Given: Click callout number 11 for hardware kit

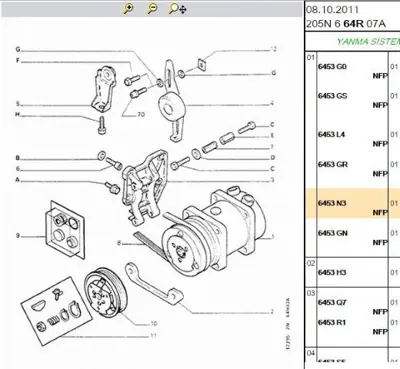Looking at the screenshot, I should [153, 336].
